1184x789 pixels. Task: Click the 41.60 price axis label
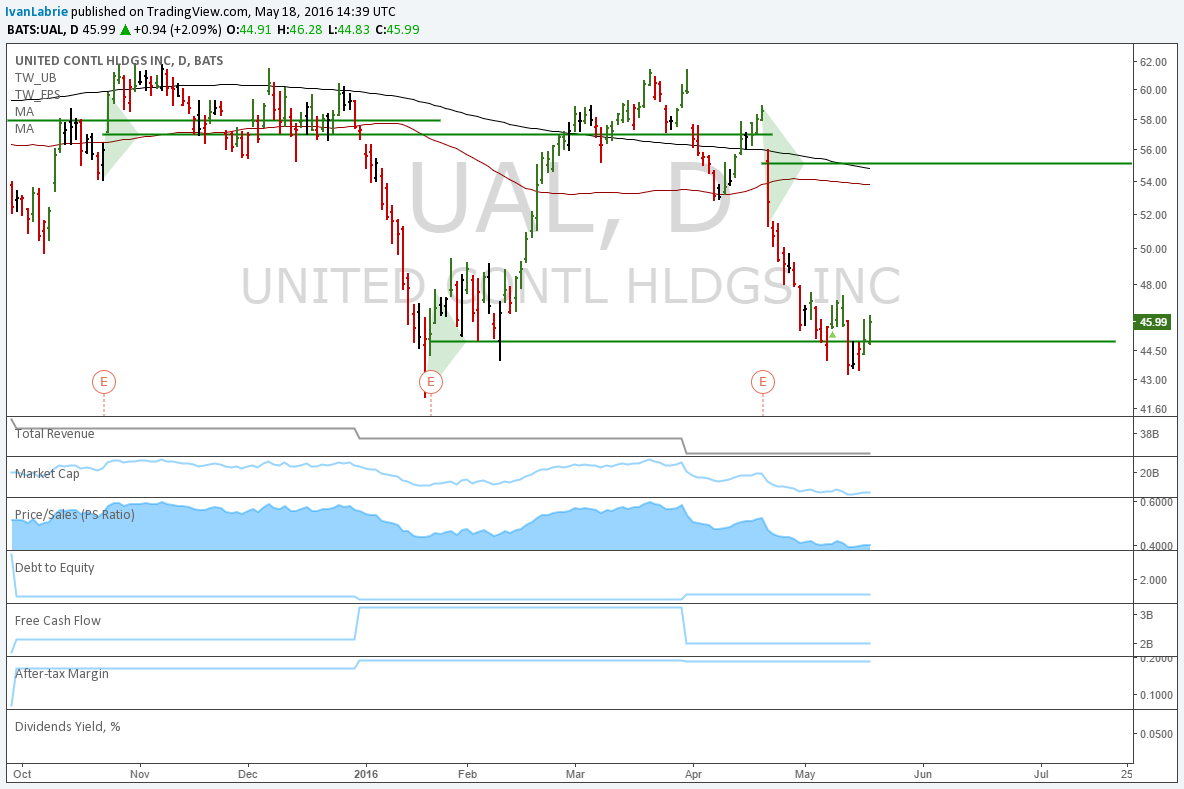point(1153,409)
